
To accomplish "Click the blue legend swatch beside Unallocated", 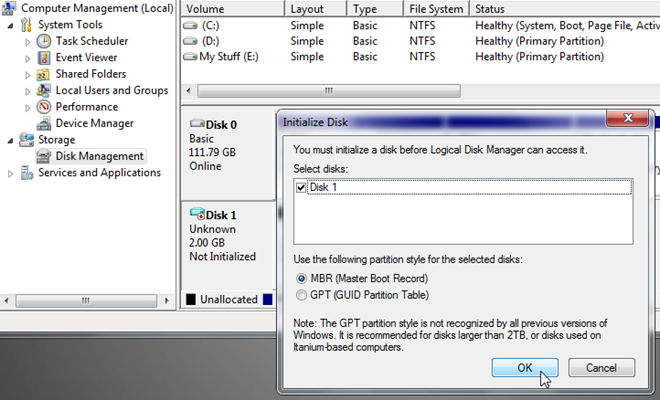I will pyautogui.click(x=267, y=299).
